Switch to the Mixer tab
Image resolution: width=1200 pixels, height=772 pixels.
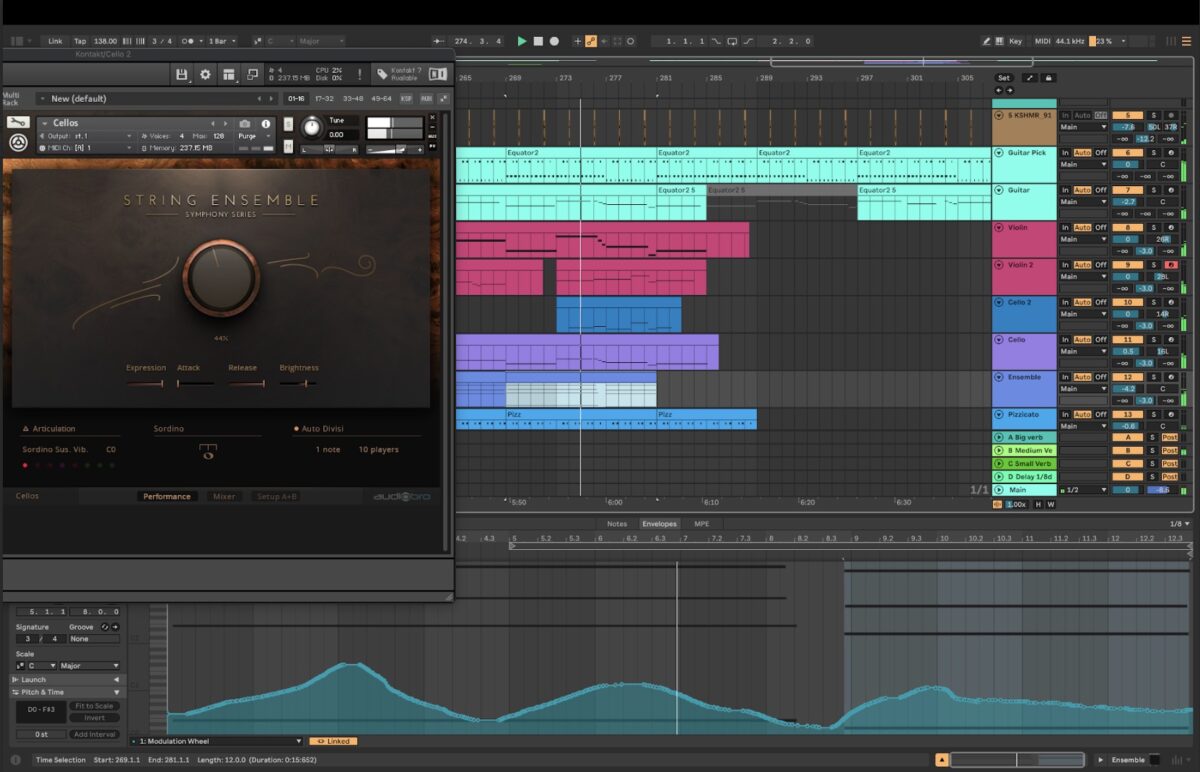point(224,496)
